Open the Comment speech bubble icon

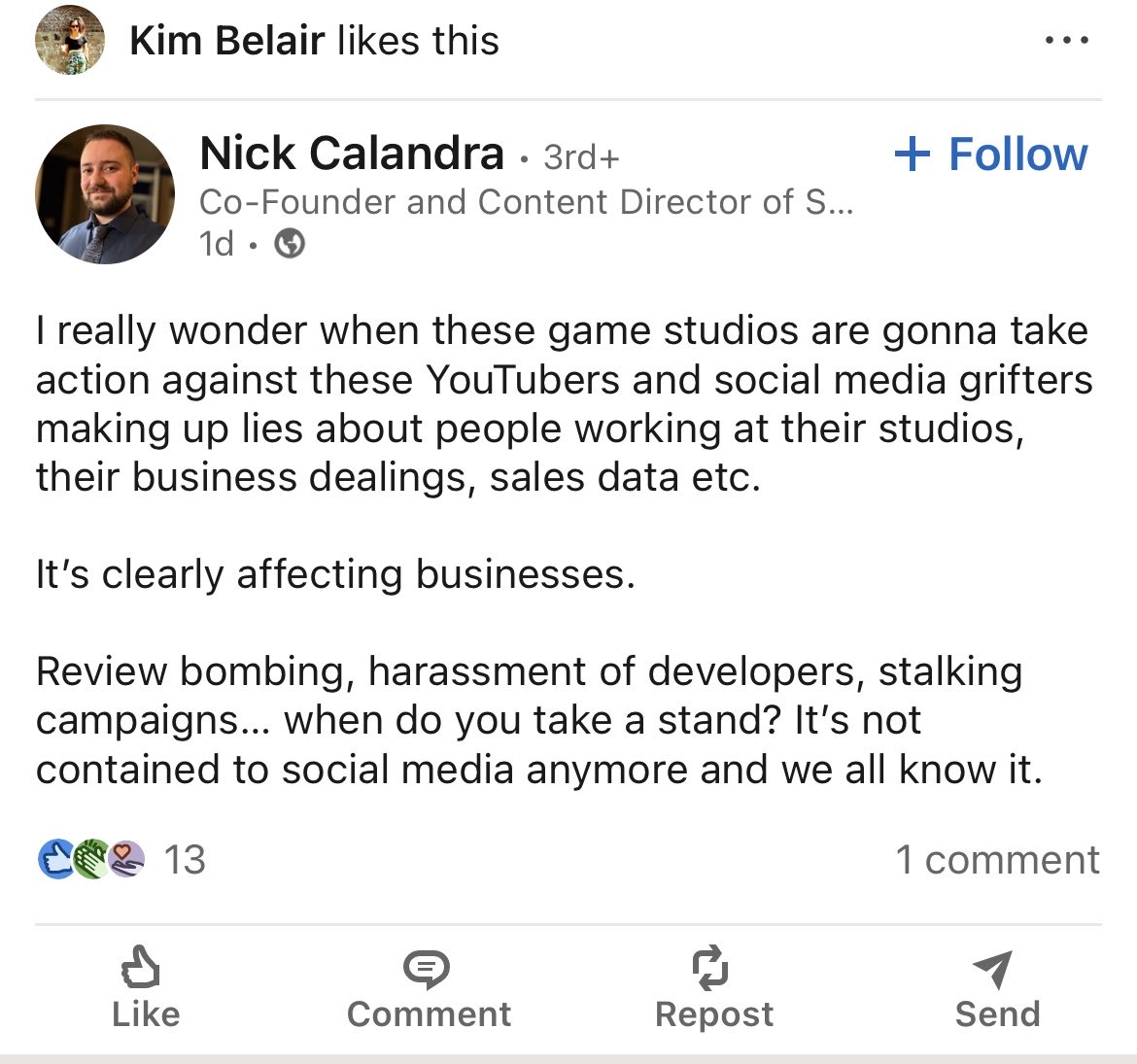pyautogui.click(x=427, y=969)
